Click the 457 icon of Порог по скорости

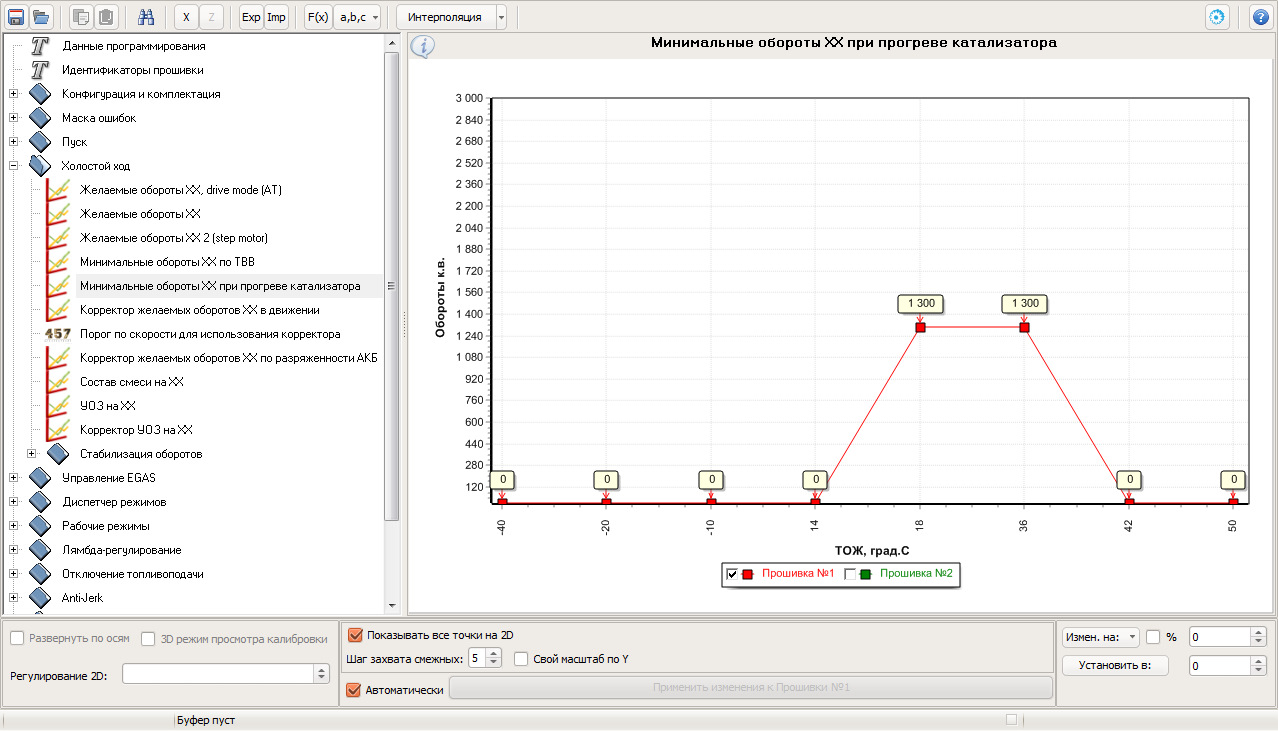[58, 334]
